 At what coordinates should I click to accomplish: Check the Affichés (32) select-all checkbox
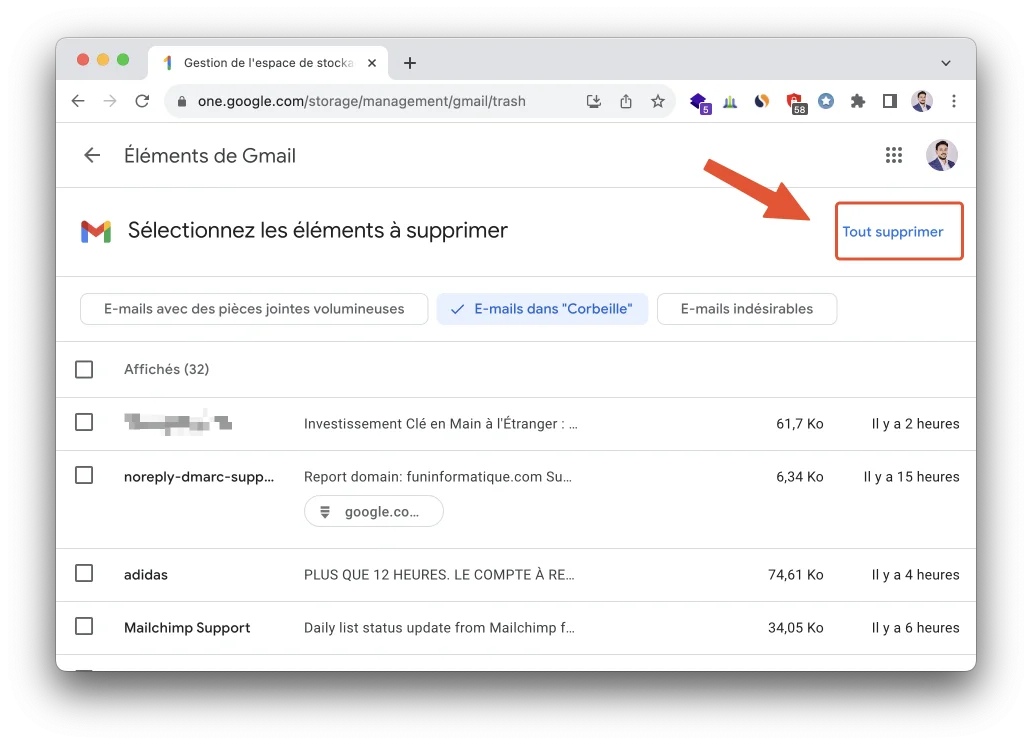pos(84,369)
